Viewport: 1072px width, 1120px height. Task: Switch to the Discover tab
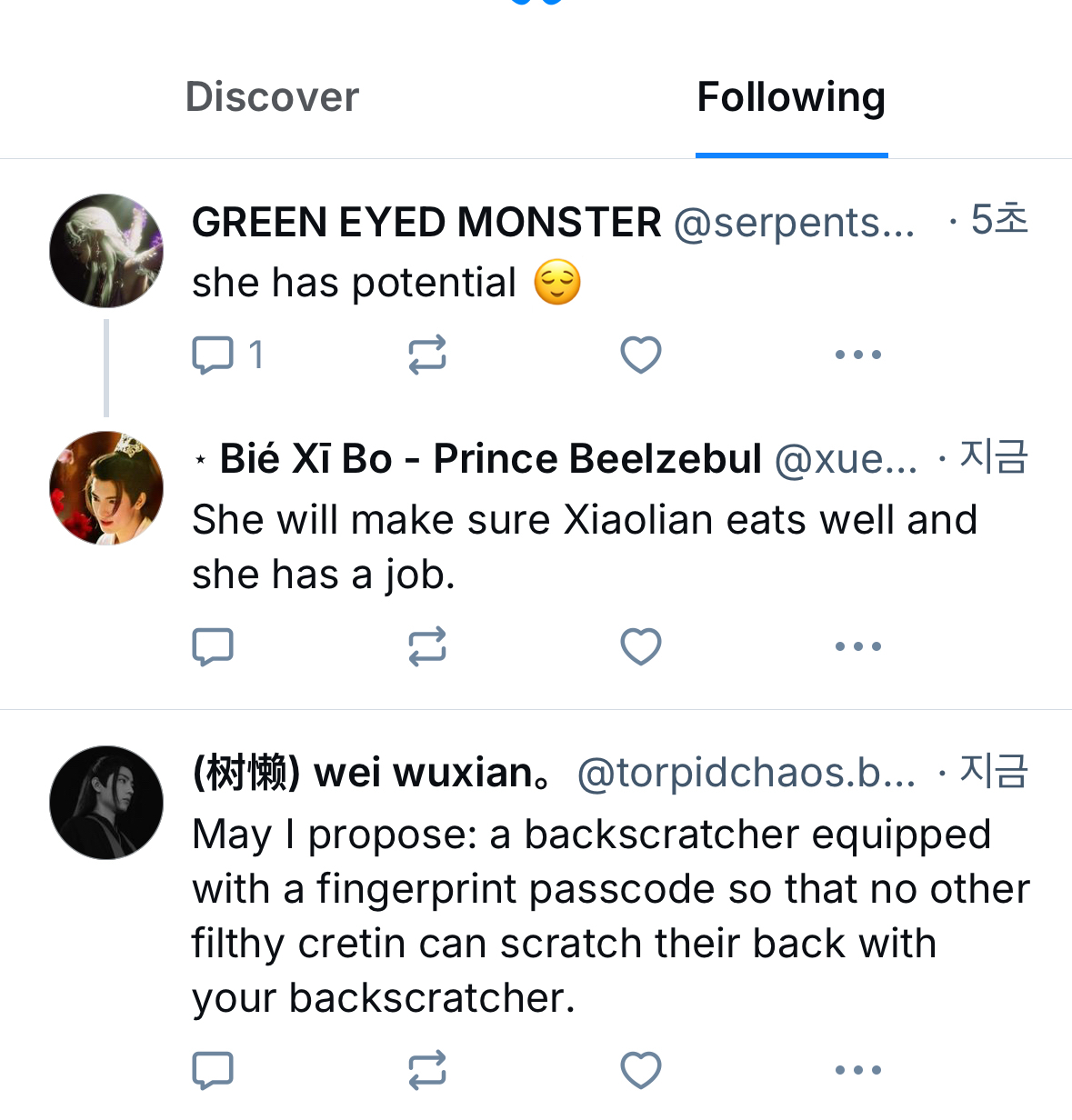tap(272, 97)
